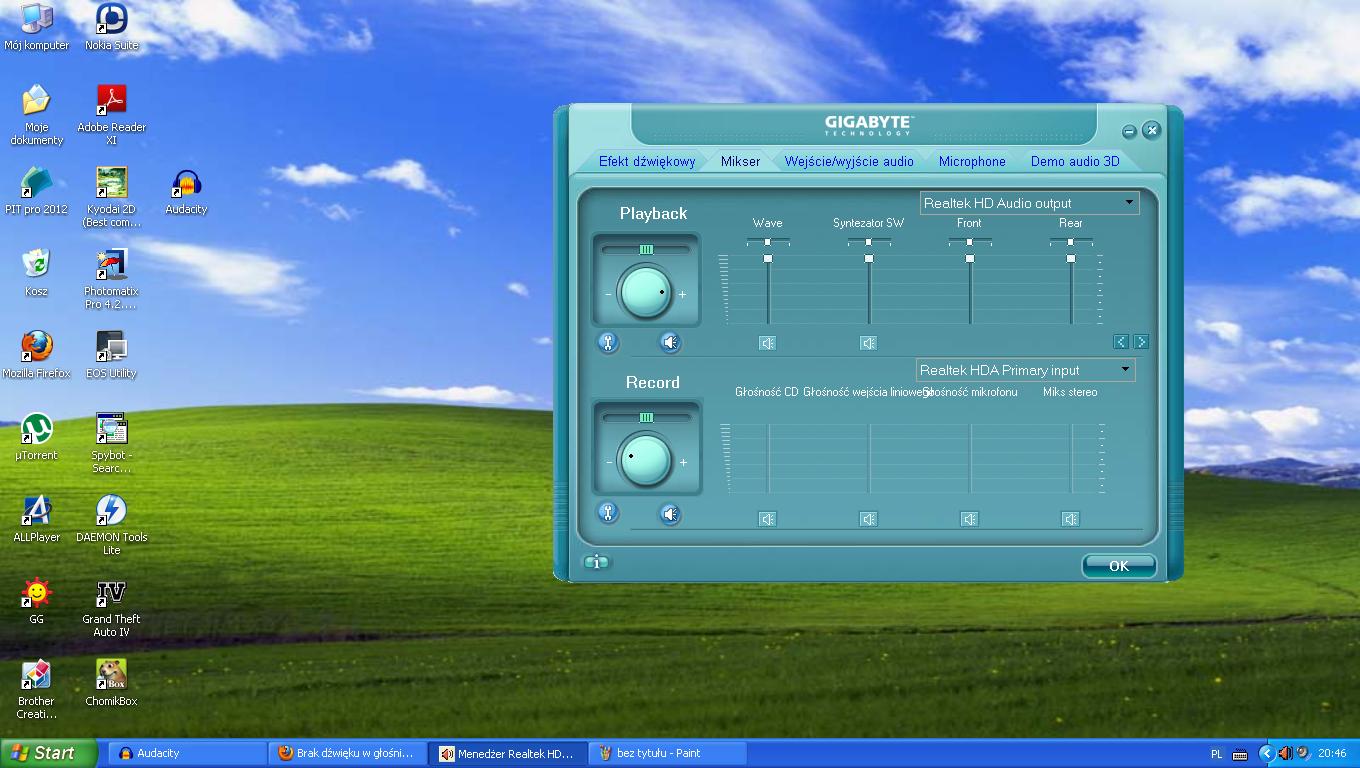Open Wejście/wyjście audio tab

point(849,161)
